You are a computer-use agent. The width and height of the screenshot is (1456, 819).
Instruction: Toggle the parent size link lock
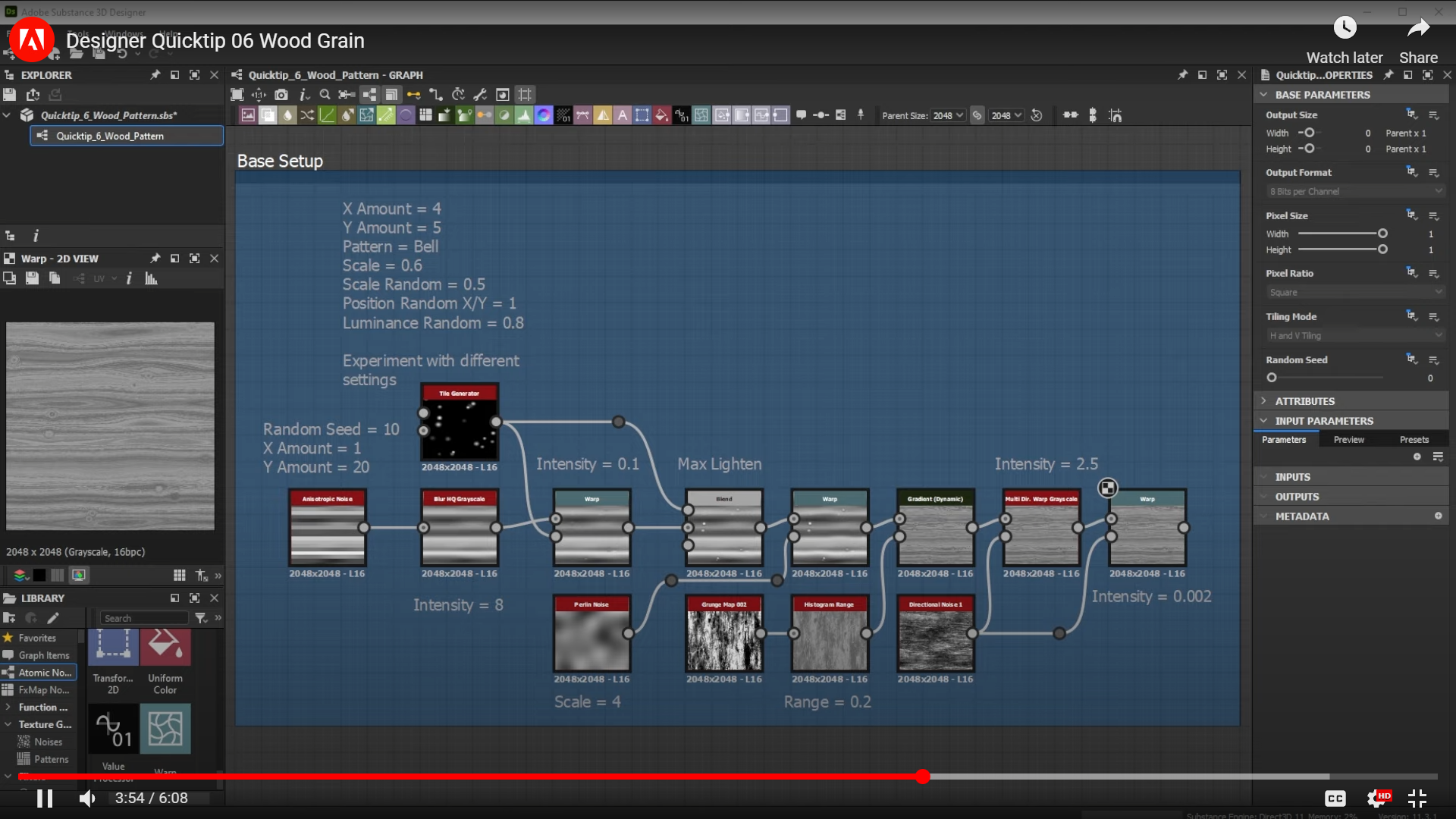click(x=977, y=115)
